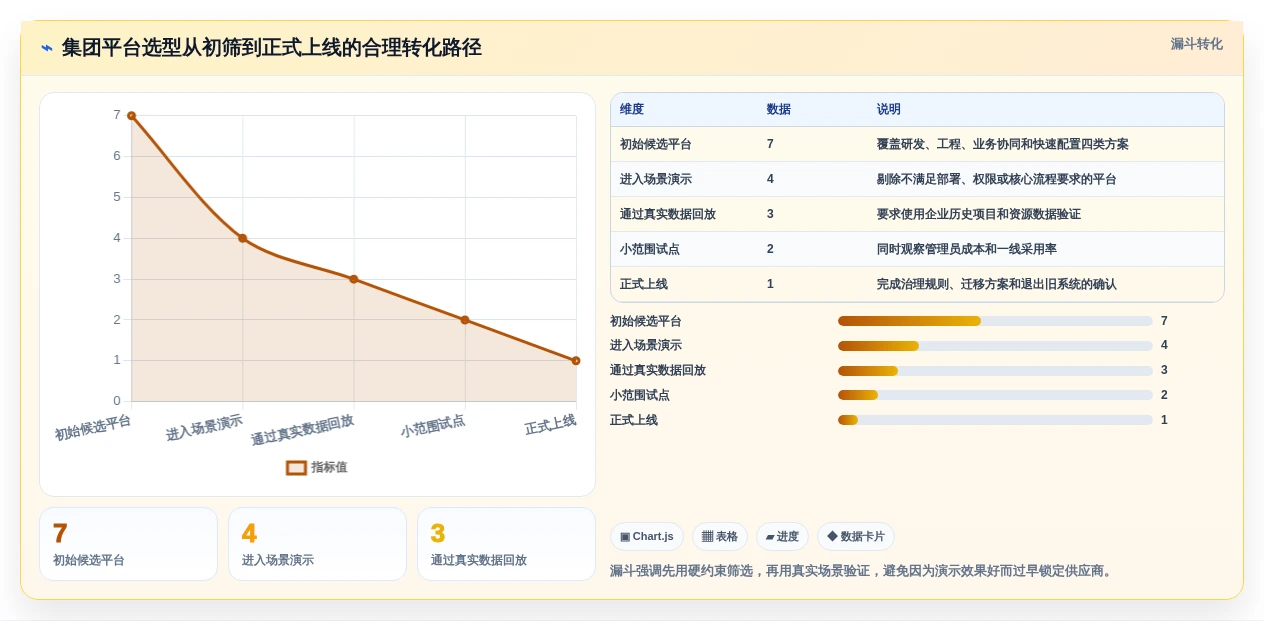Click the 通过真实数据回放 progress bar

995,370
